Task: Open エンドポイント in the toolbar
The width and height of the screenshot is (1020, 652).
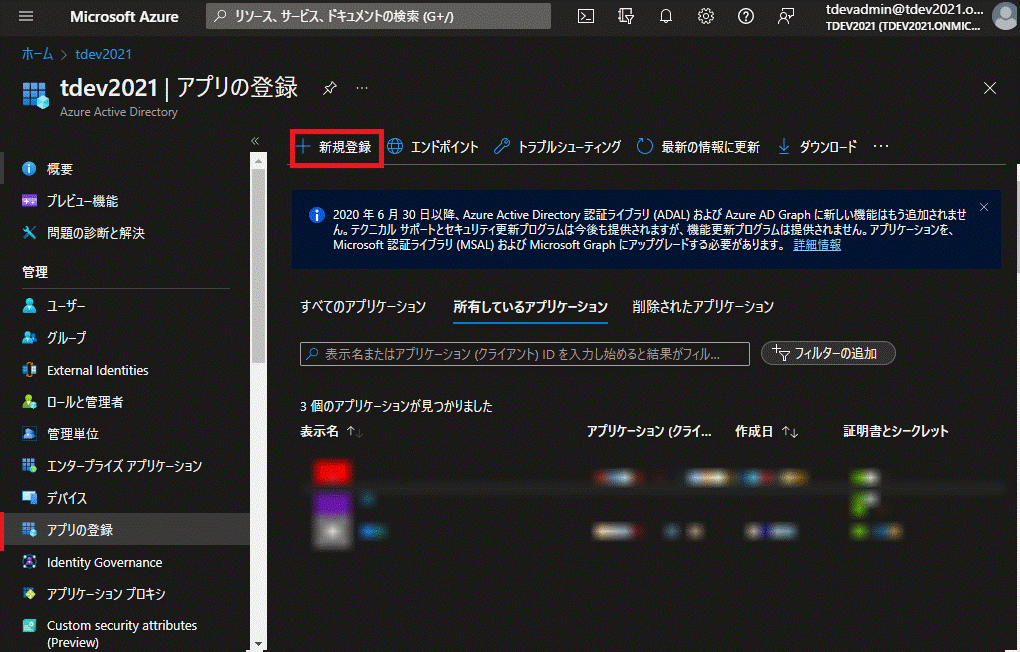Action: point(433,147)
